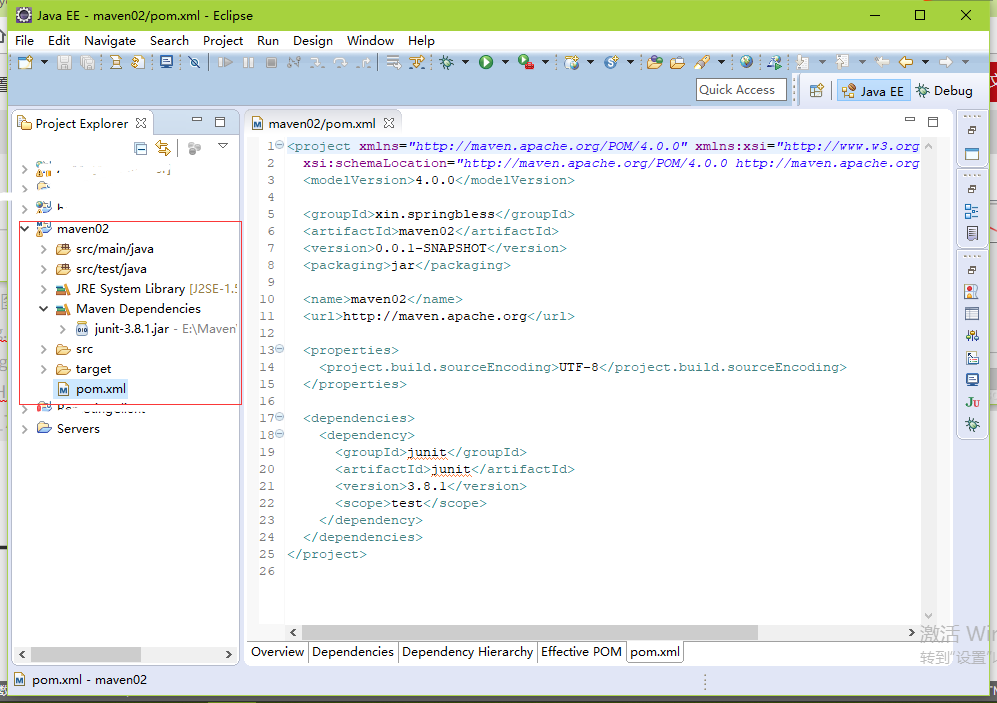This screenshot has height=703, width=997.
Task: Expand the src/test/java folder
Action: click(44, 270)
